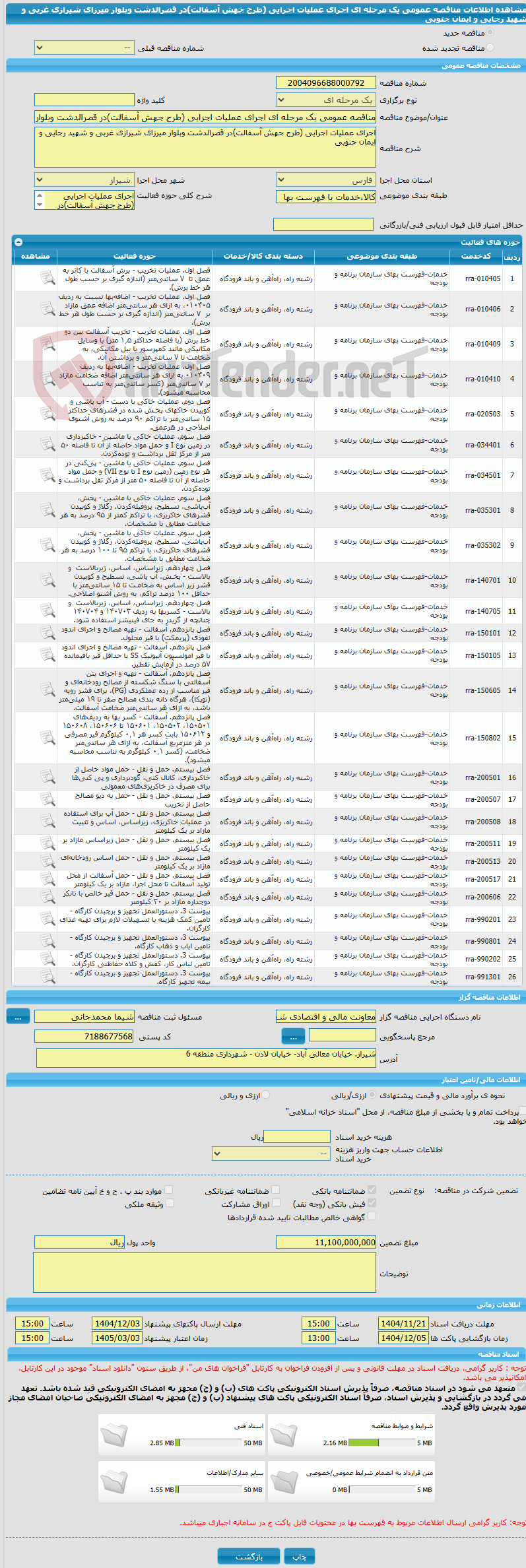Toggle the اوراق مشارکت checkbox
526x1568 pixels.
[x=276, y=1203]
